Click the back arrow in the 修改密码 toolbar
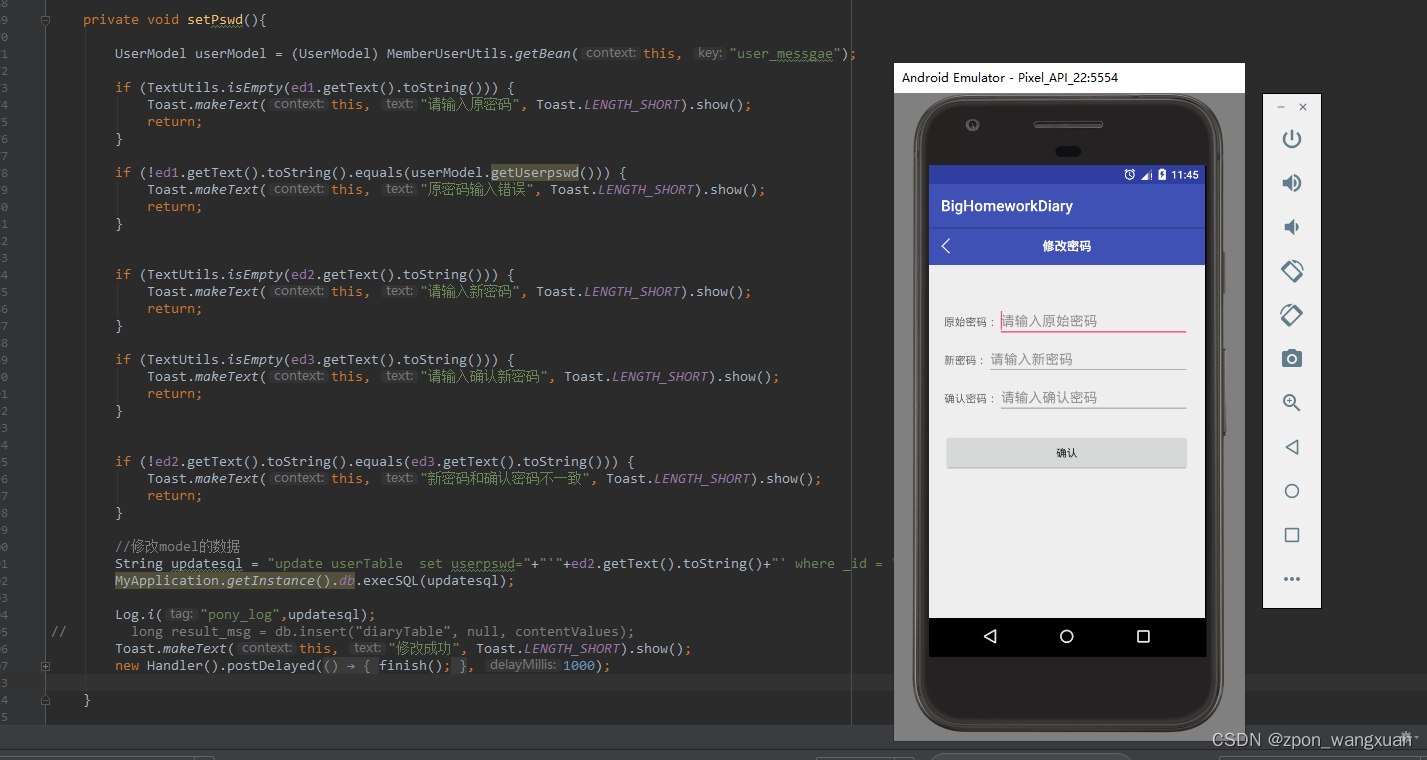Viewport: 1427px width, 760px height. [945, 245]
